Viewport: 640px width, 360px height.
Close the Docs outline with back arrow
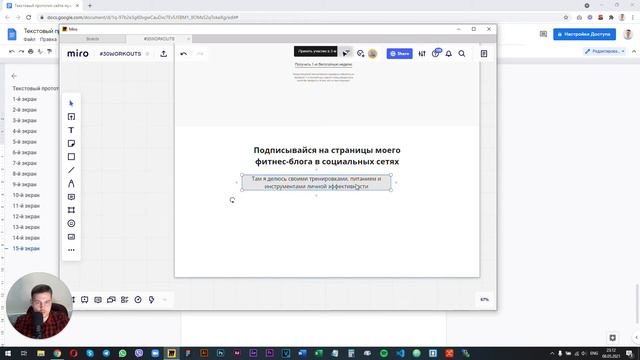[x=14, y=76]
